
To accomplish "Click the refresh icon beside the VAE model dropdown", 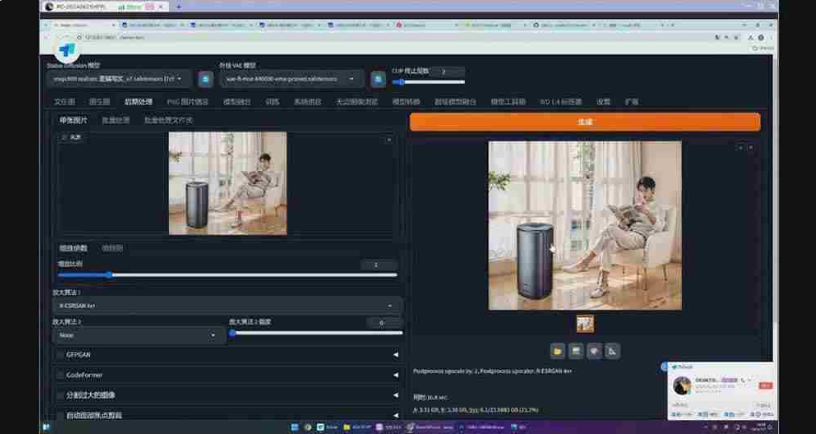I will tap(378, 79).
